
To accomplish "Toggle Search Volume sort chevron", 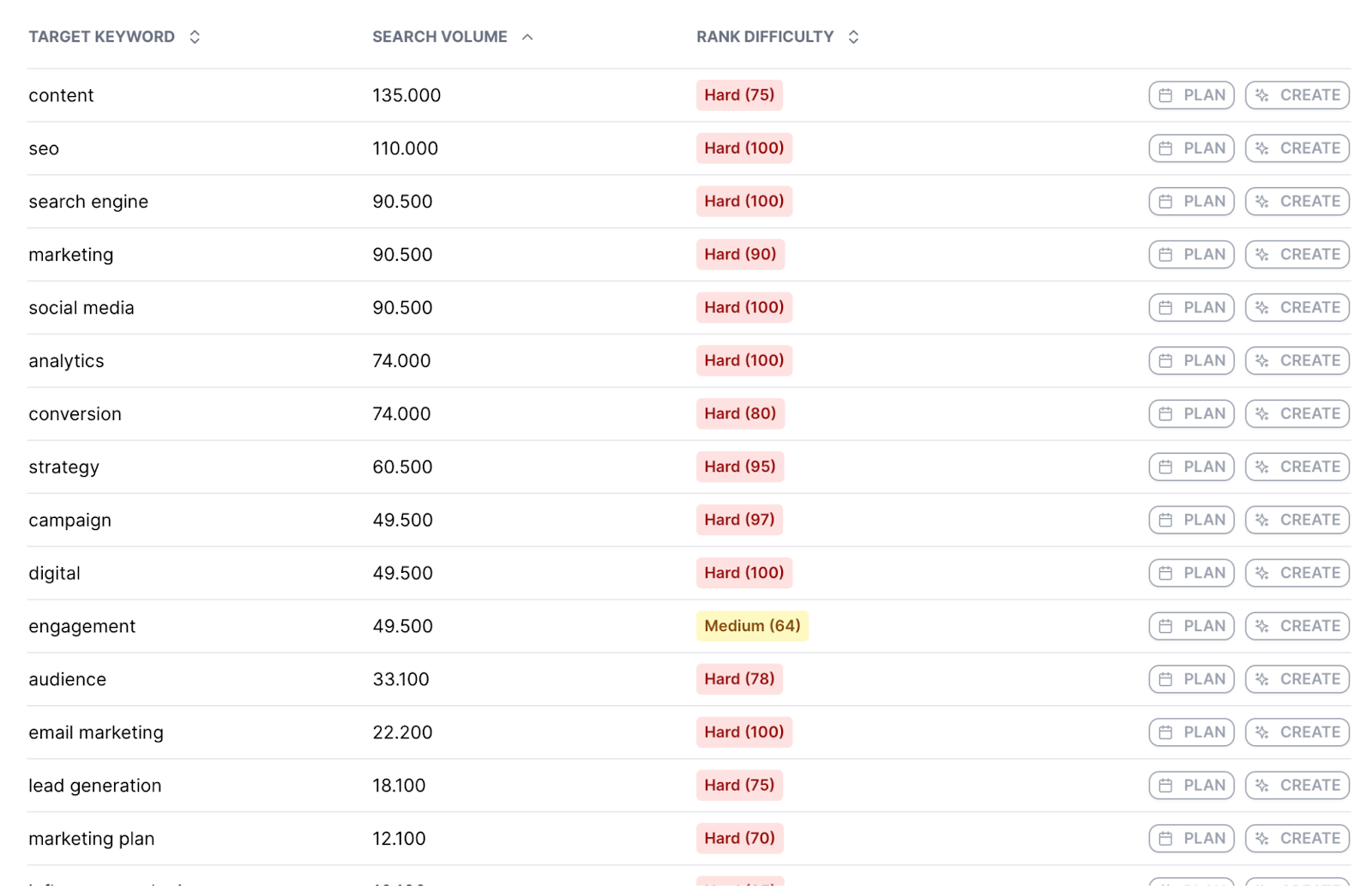I will pos(527,37).
